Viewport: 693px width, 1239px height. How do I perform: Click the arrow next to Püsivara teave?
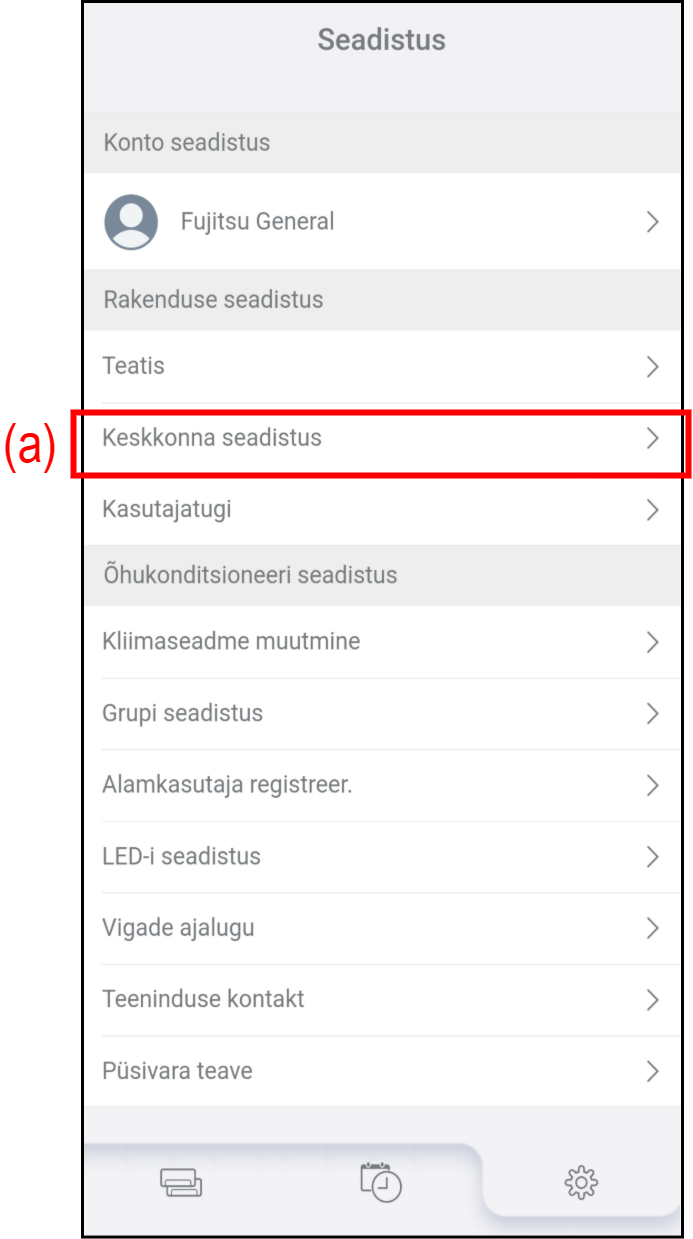[x=653, y=1072]
